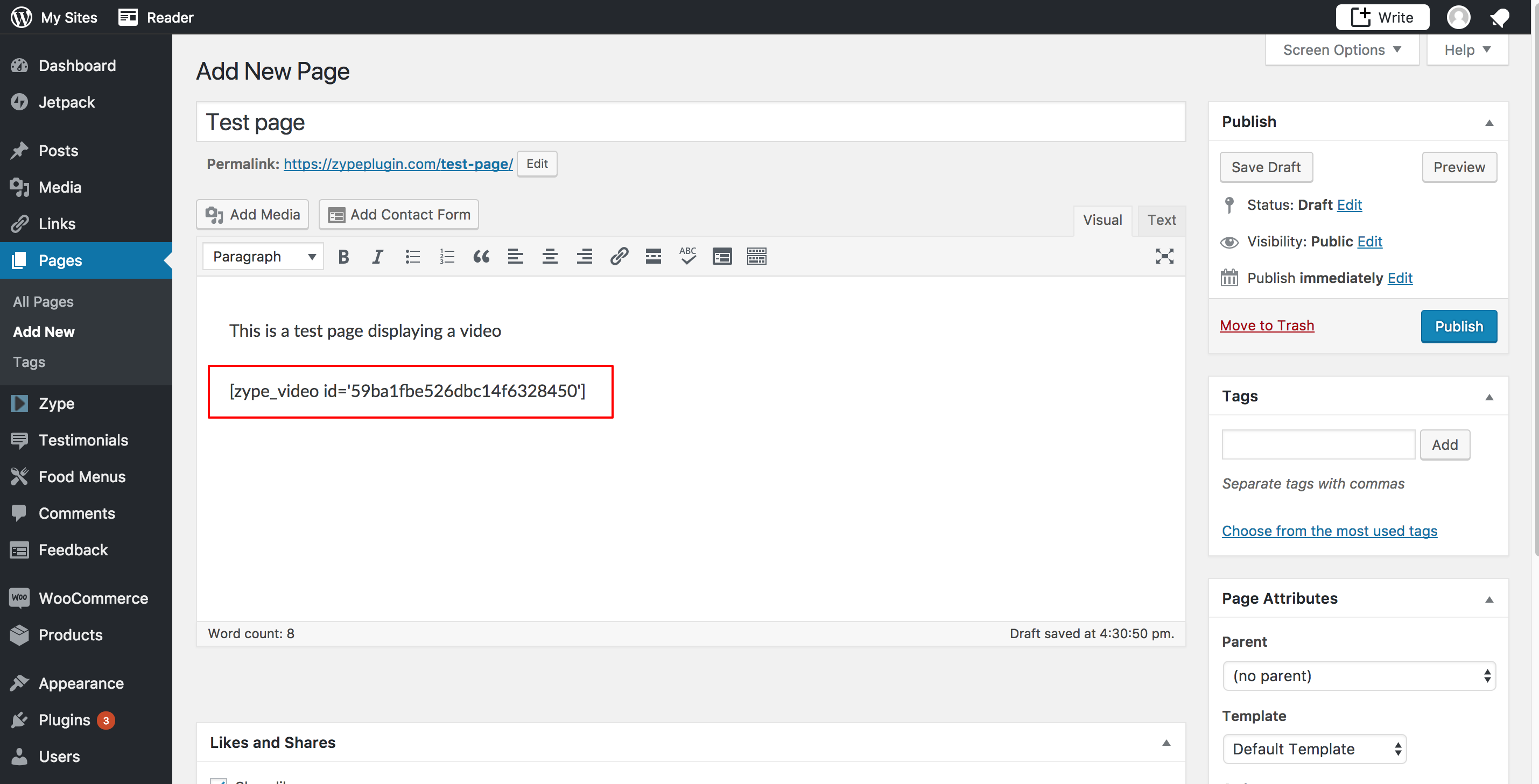
Task: Open the Reader
Action: pos(156,17)
